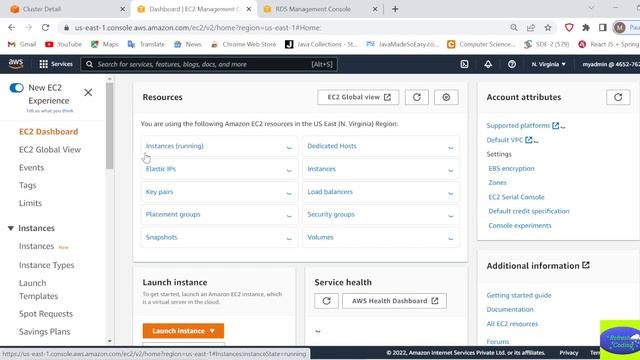The image size is (640, 360).
Task: Open EBS encryption settings link
Action: [x=511, y=169]
